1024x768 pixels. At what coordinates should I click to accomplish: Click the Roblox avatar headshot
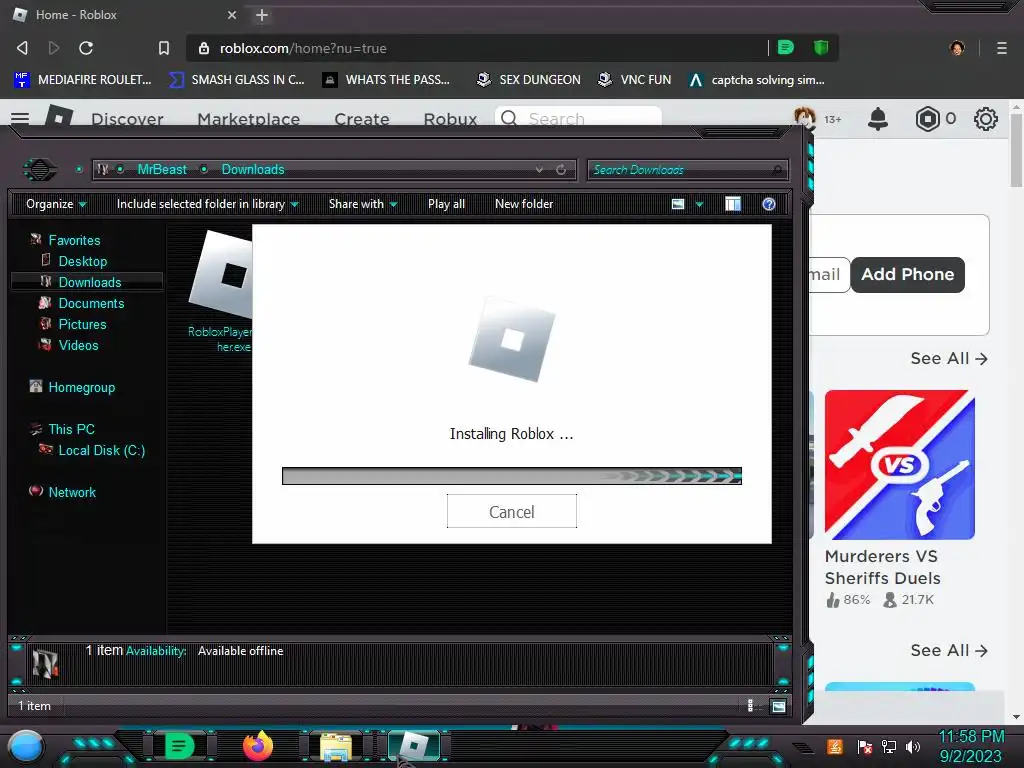pos(805,118)
